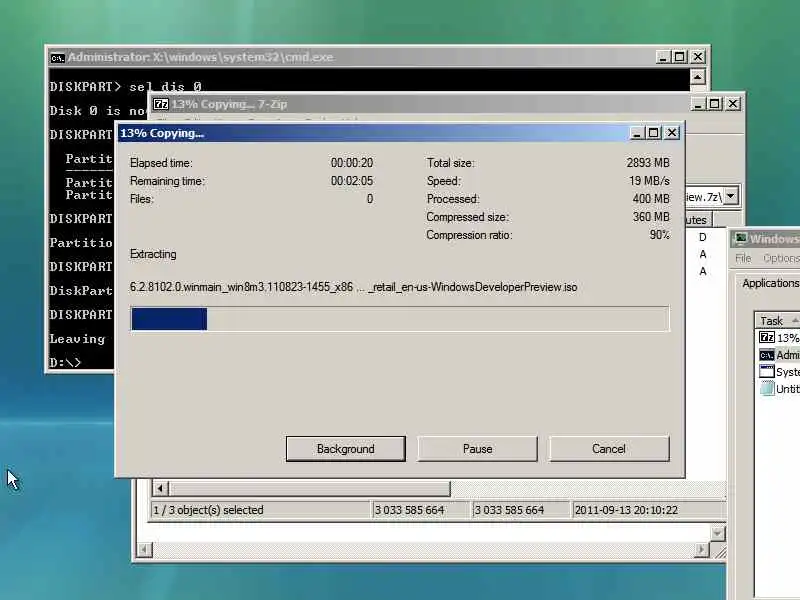Click the 7-Zip file list horizontal scrollbar thumb

pos(310,489)
